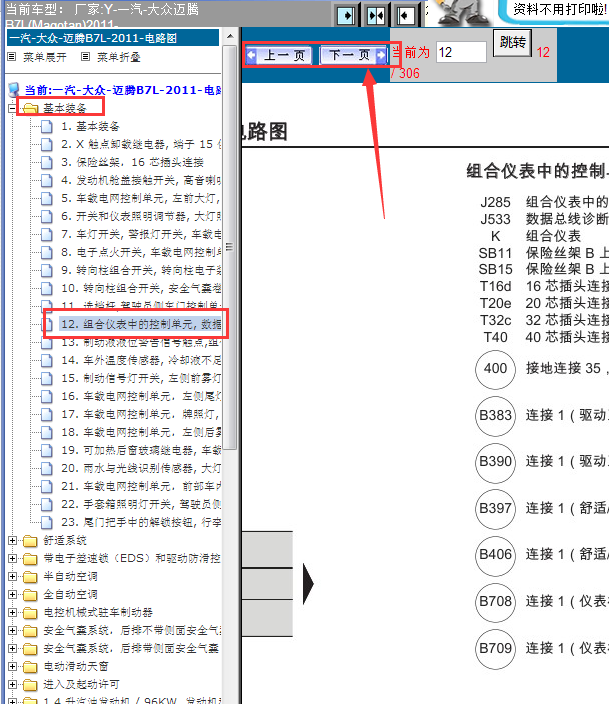Screen dimensions: 609x704
Task: Click the circled B397 connection symbol
Action: [495, 509]
